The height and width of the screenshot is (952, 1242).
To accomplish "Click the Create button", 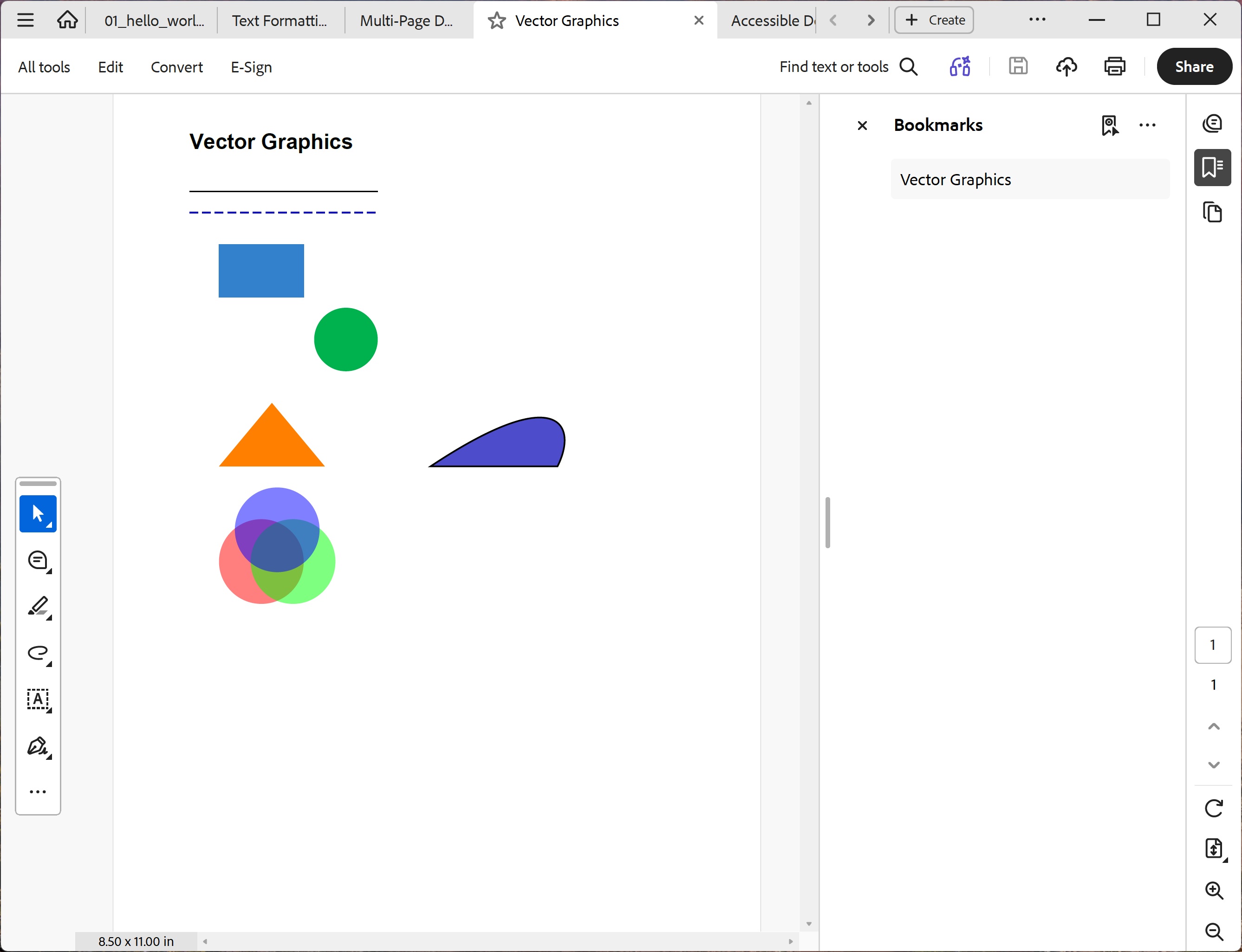I will (x=933, y=20).
